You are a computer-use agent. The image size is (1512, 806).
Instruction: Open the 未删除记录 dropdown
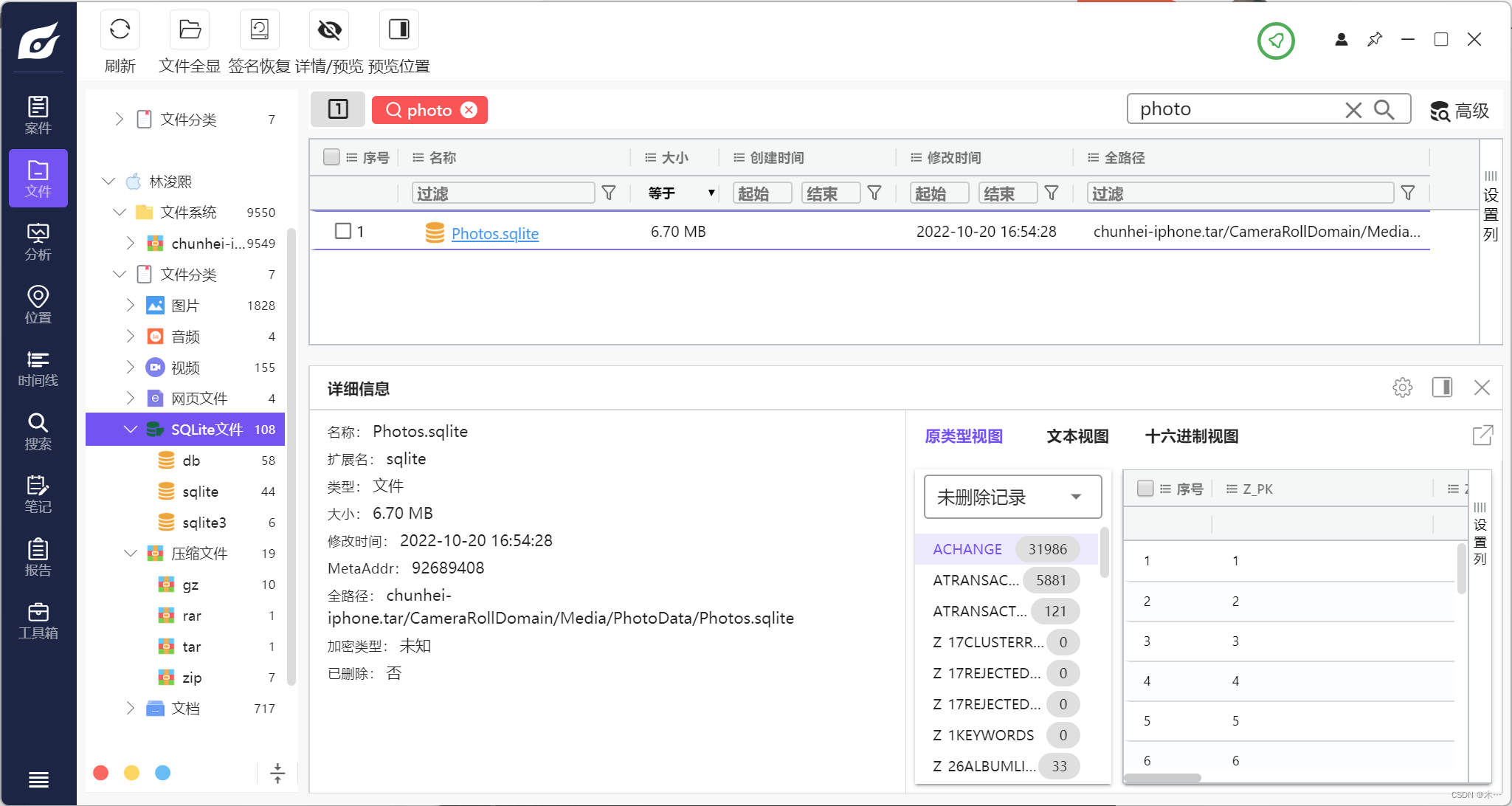pyautogui.click(x=1012, y=497)
